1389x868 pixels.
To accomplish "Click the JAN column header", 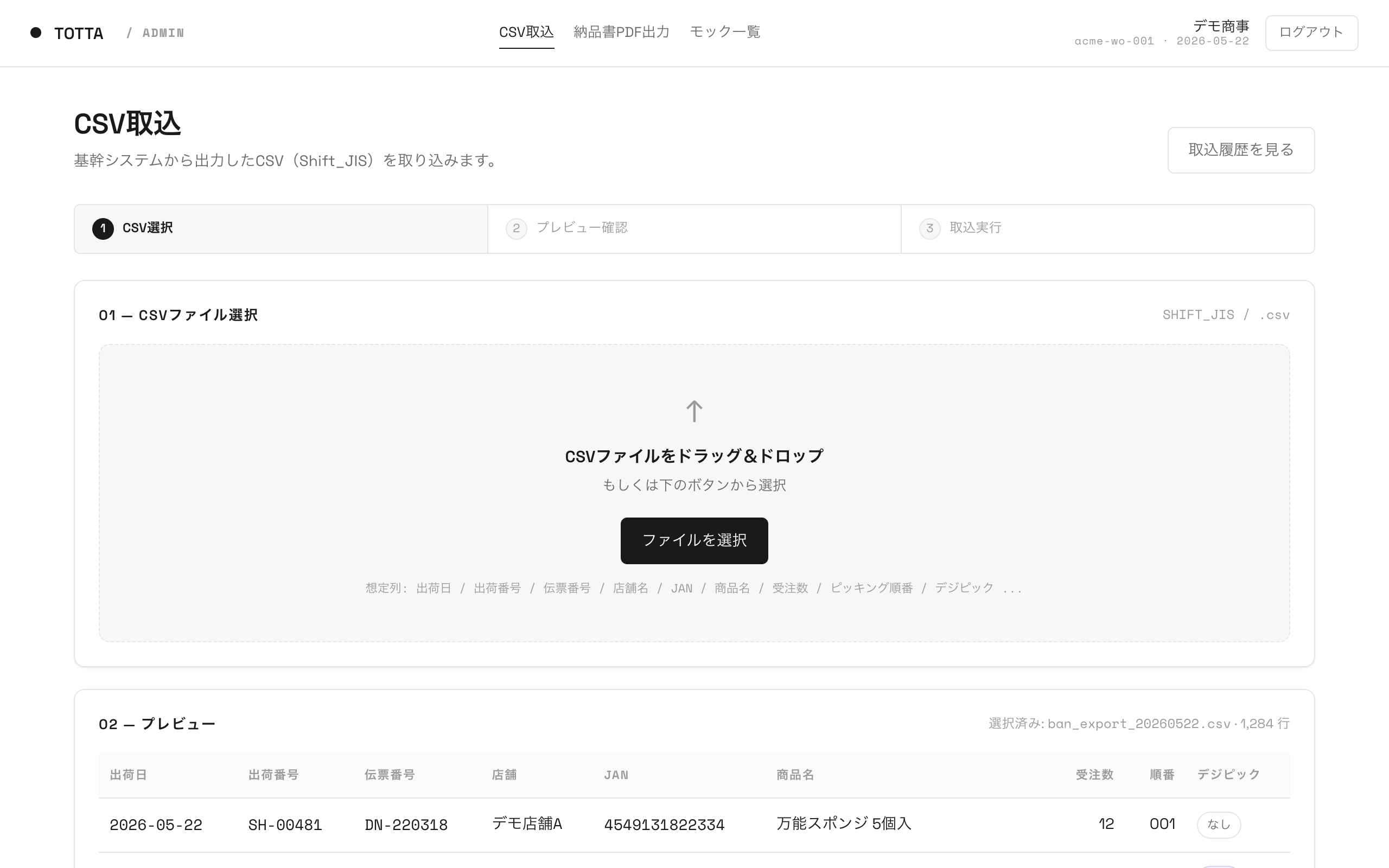I will (x=616, y=776).
